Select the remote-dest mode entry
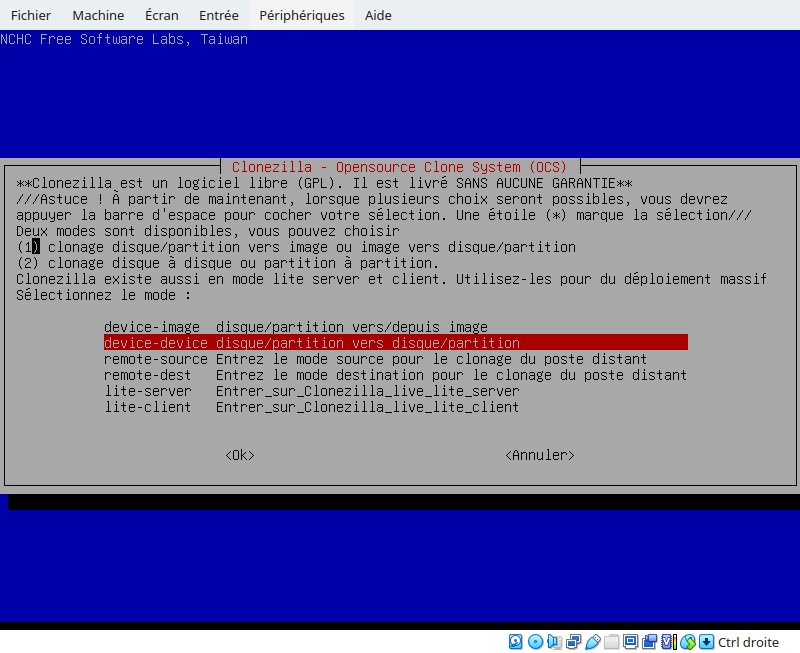 click(x=396, y=375)
